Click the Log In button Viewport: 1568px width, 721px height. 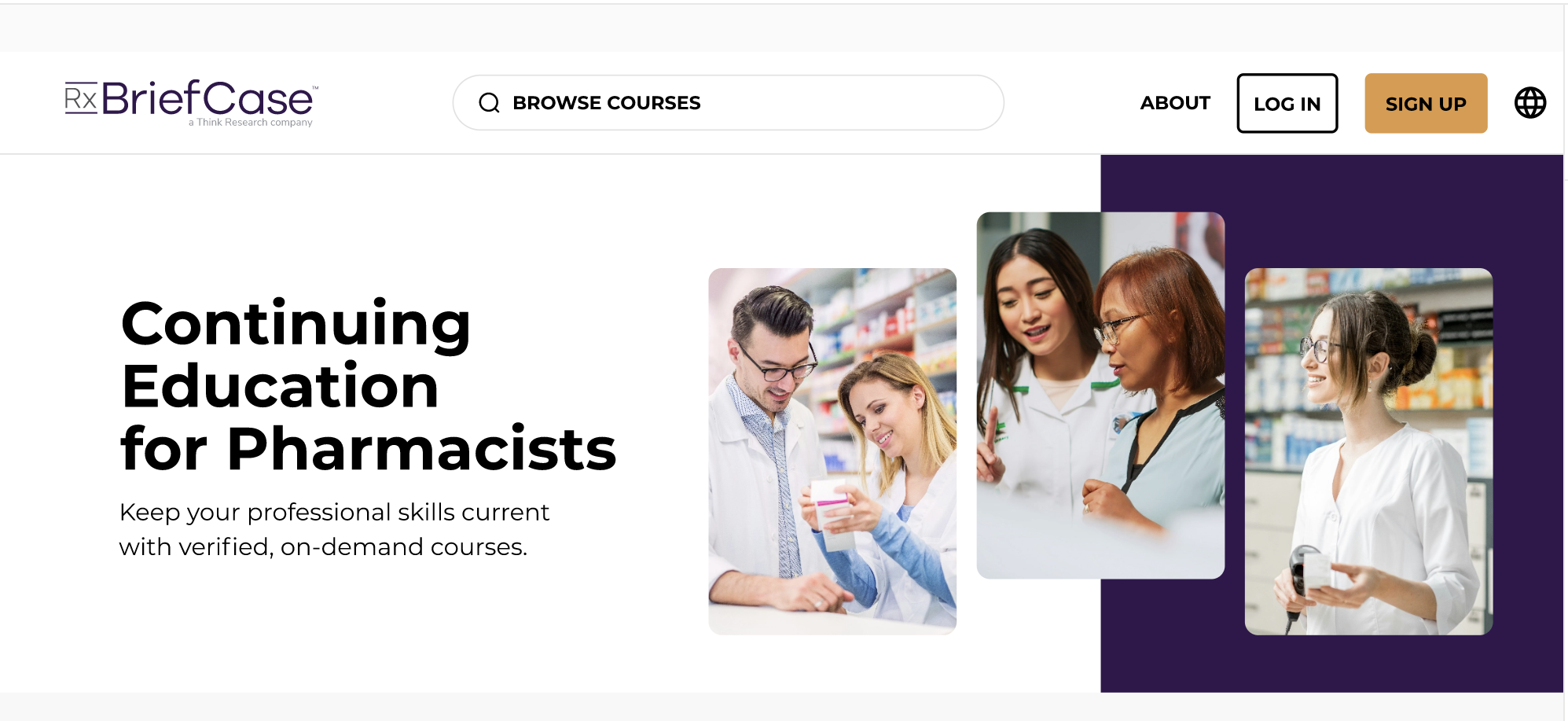[1287, 103]
